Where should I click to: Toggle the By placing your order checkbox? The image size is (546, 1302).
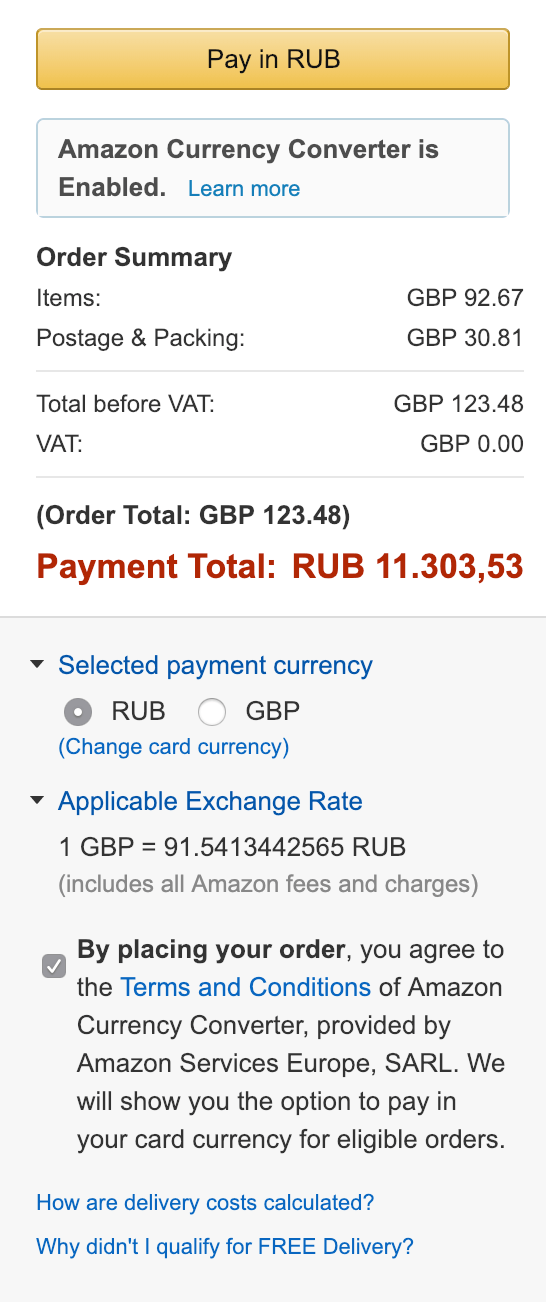[54, 967]
